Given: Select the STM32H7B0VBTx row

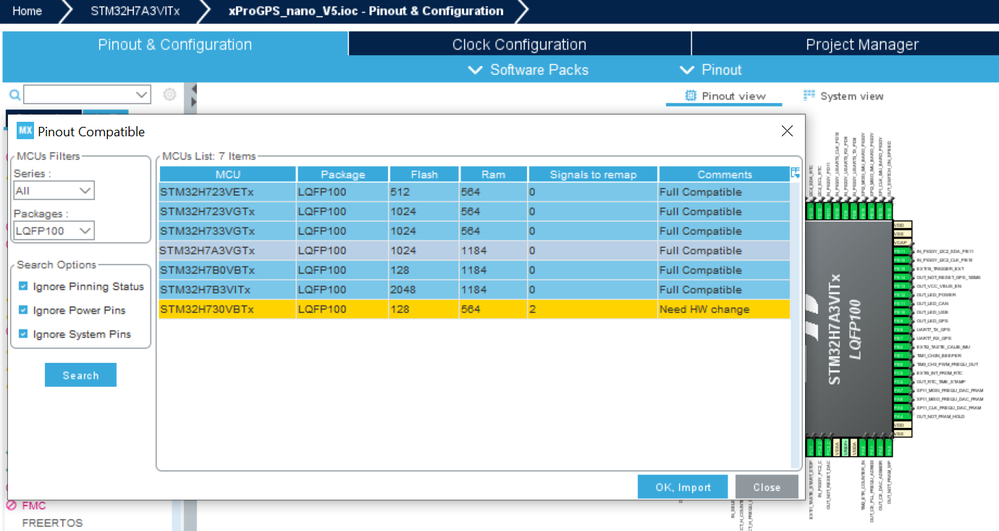Looking at the screenshot, I should tap(474, 270).
